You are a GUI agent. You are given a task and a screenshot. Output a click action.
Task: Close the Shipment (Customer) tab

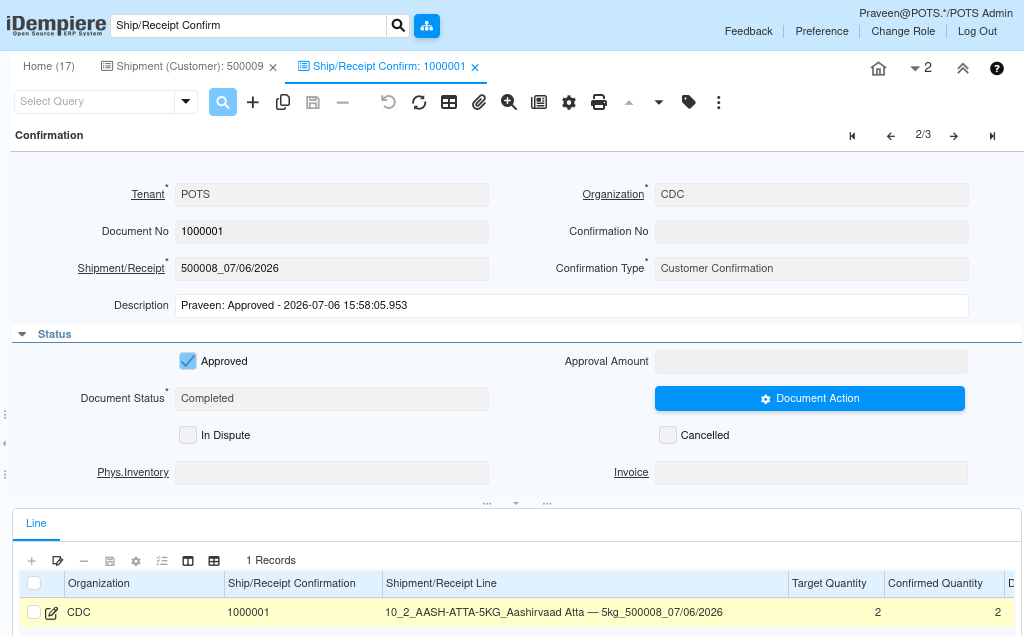273,67
